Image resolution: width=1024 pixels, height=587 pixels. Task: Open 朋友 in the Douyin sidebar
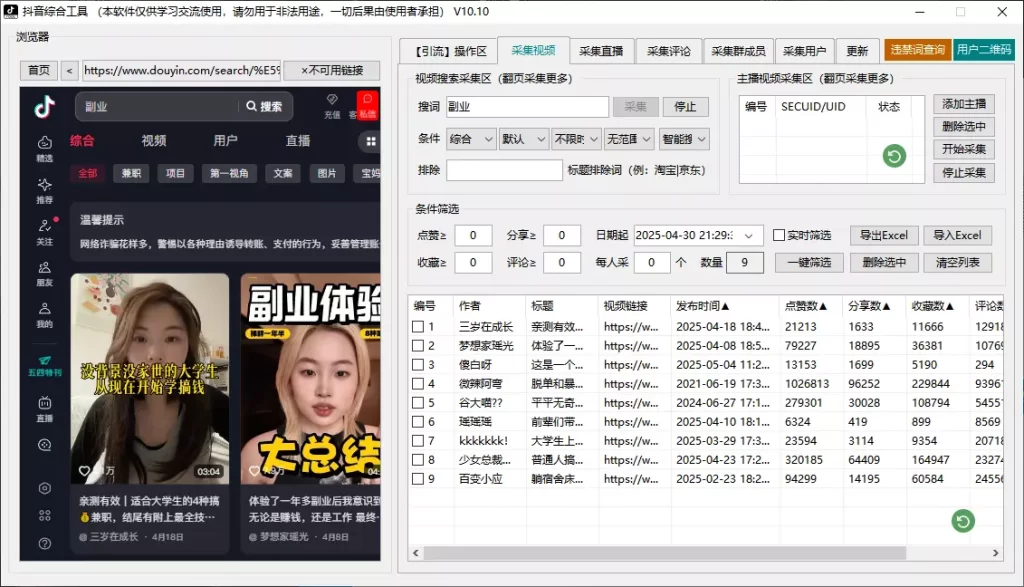coord(44,274)
